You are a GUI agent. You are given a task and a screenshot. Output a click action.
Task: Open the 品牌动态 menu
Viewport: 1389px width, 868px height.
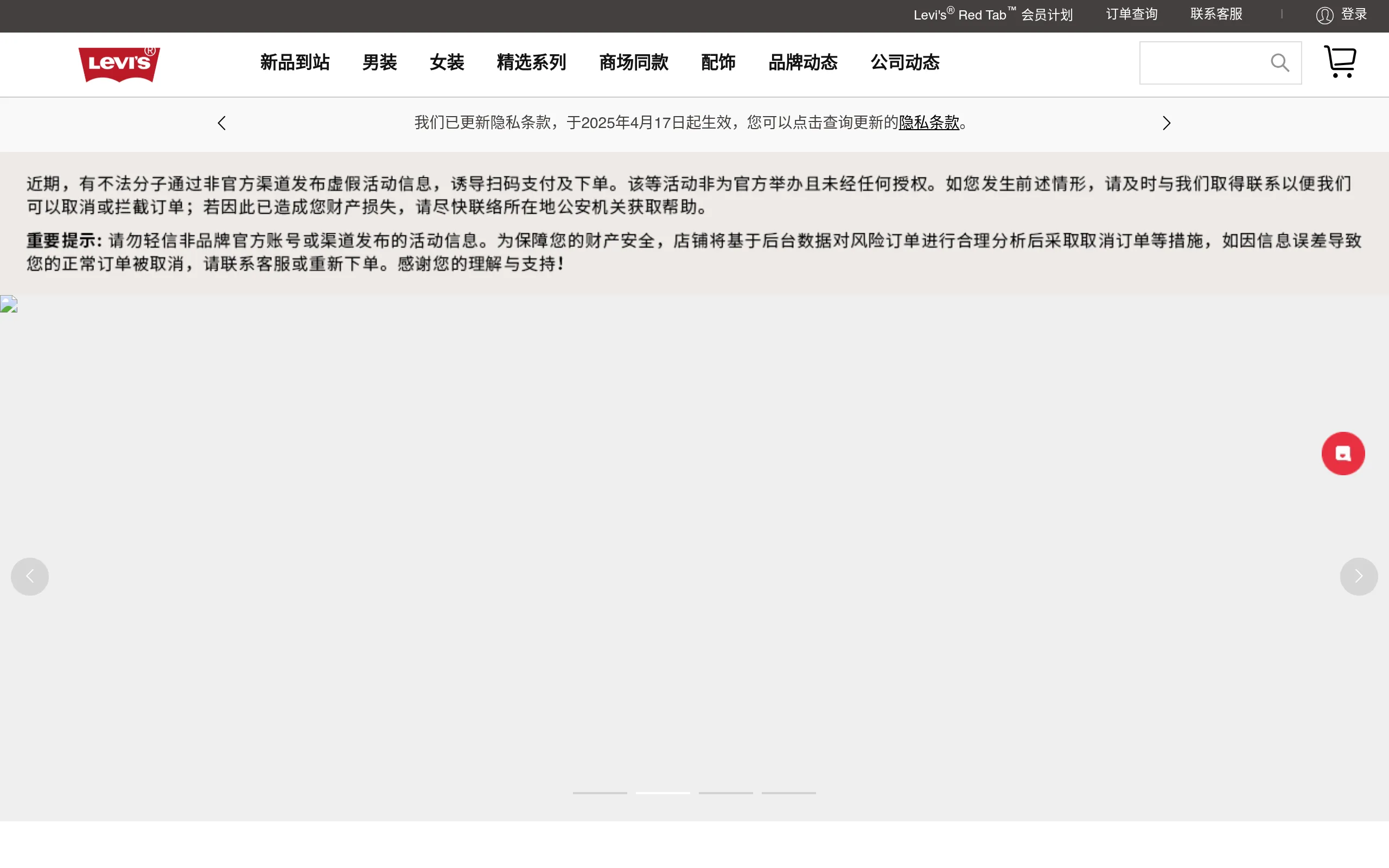click(x=803, y=62)
